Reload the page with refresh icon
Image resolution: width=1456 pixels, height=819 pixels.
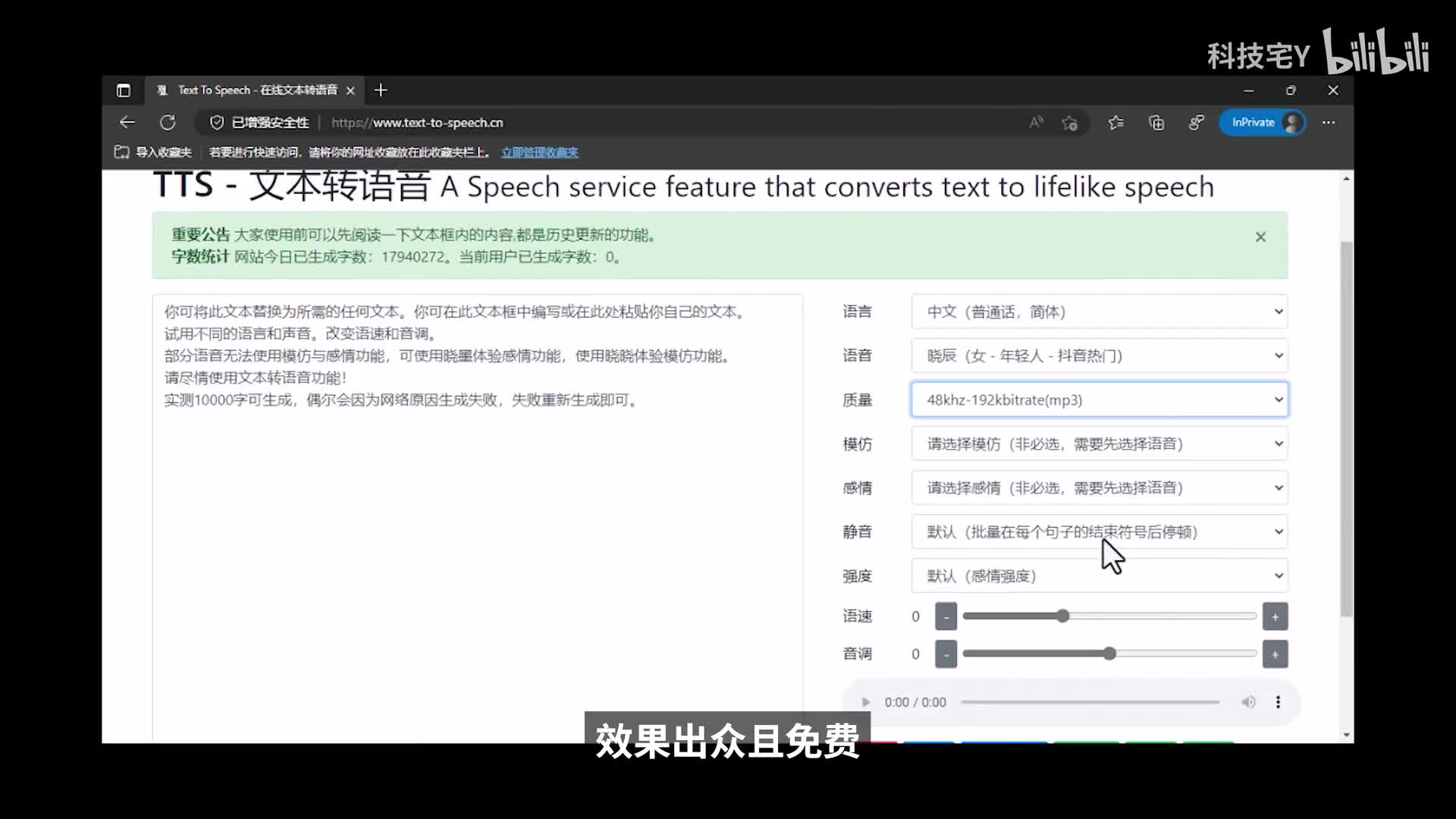(x=168, y=122)
